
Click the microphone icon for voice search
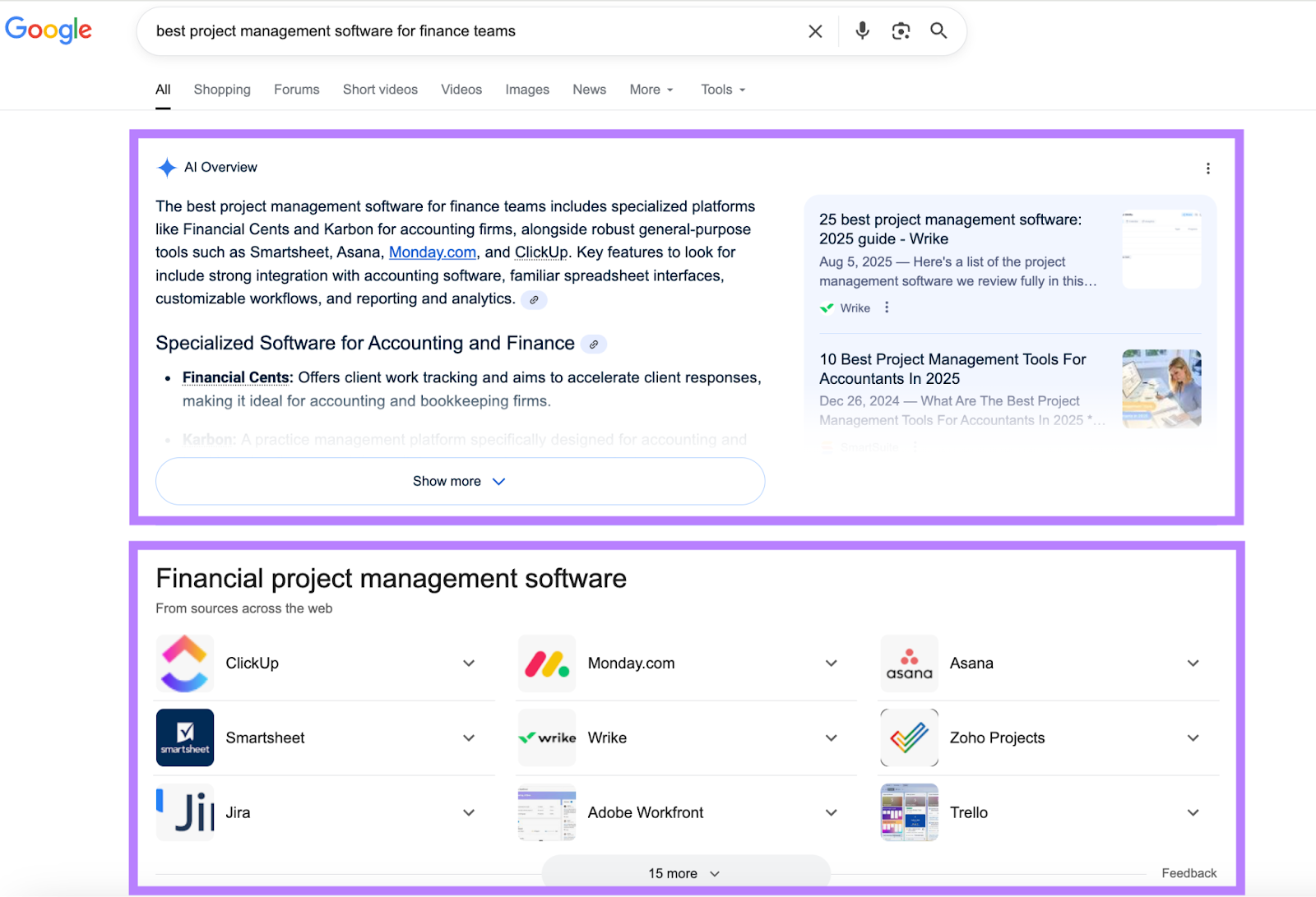861,30
